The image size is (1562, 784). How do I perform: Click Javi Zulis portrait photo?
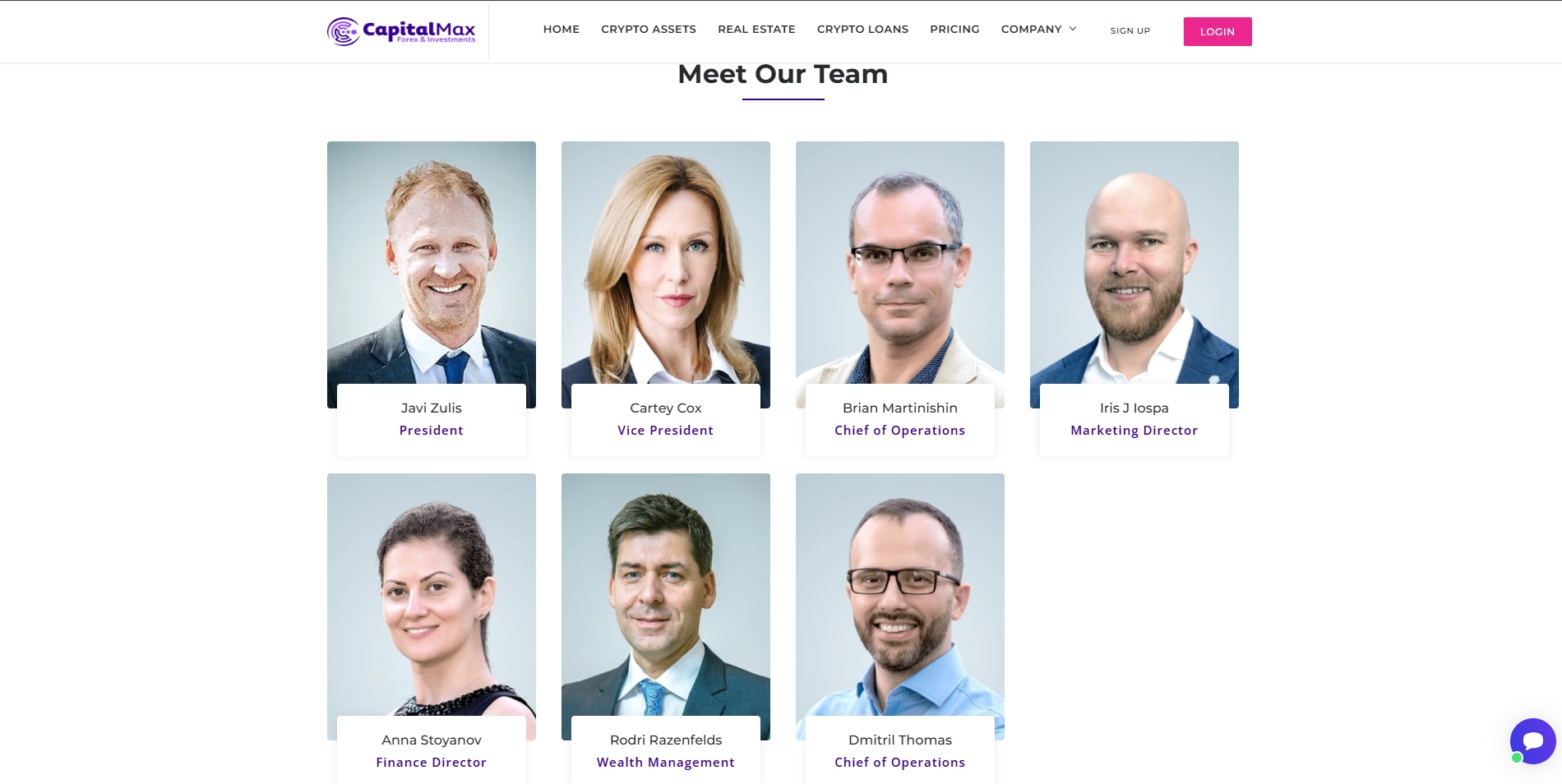(x=432, y=263)
